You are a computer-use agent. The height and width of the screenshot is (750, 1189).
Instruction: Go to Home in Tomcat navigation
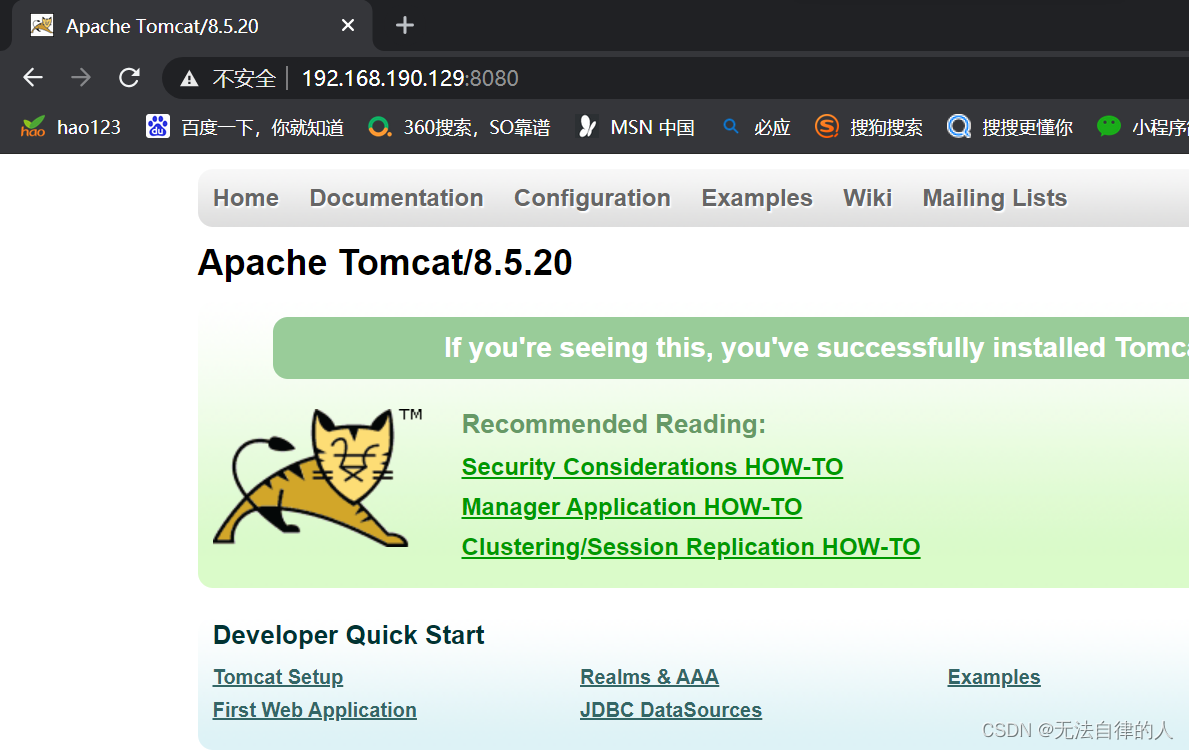click(246, 198)
